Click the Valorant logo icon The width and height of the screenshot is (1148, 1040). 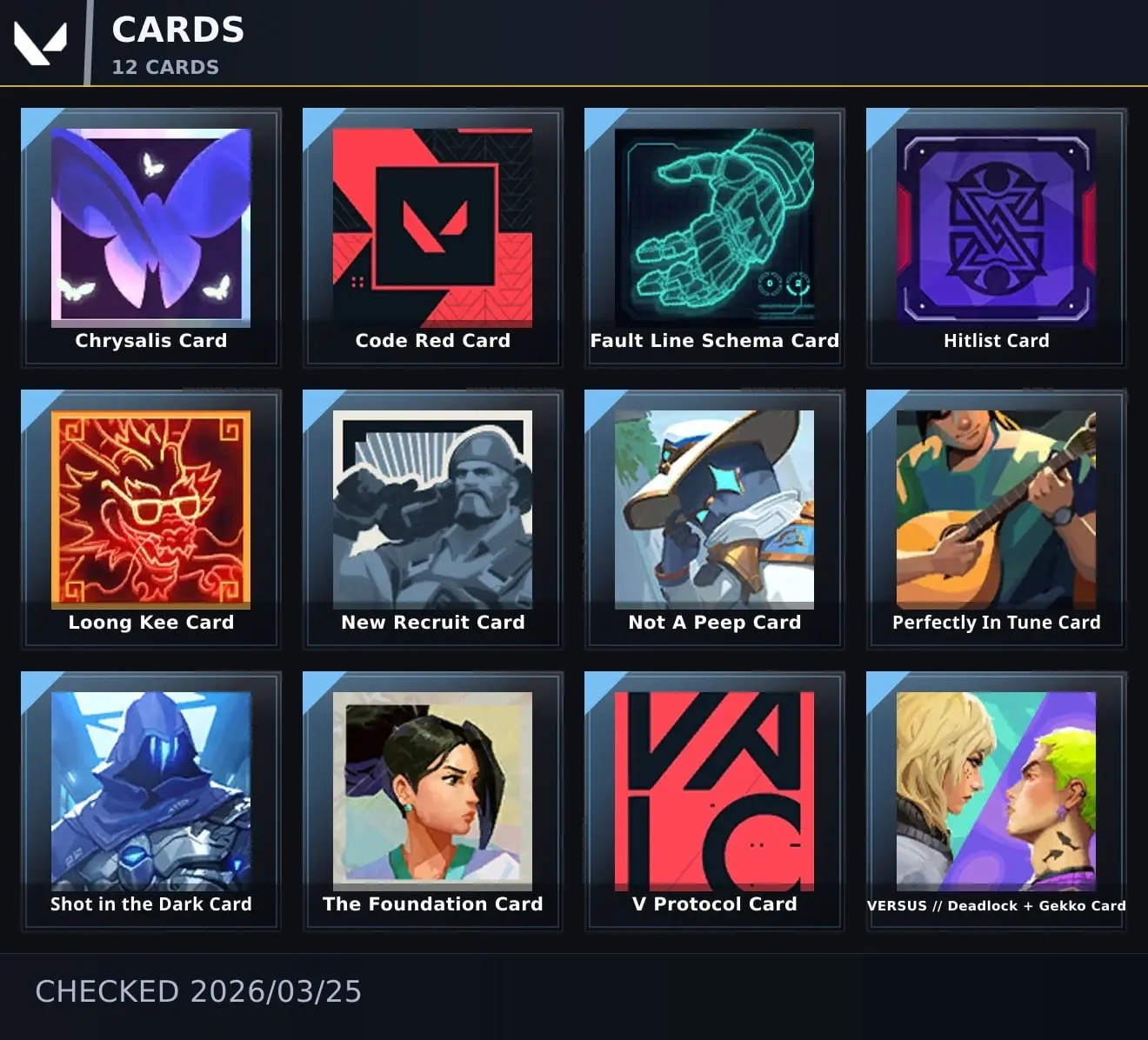pyautogui.click(x=40, y=43)
